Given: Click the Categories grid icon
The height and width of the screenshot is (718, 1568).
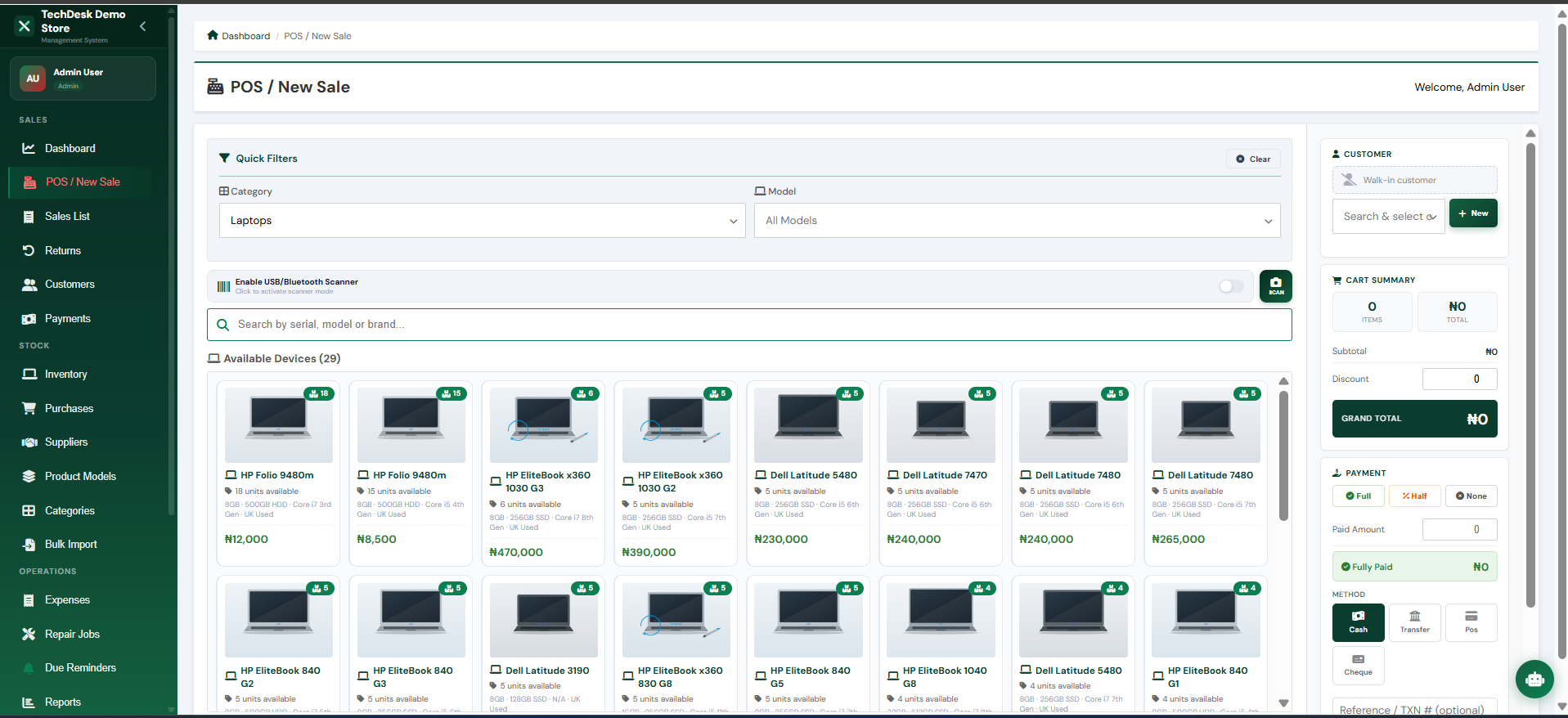Looking at the screenshot, I should (x=29, y=510).
